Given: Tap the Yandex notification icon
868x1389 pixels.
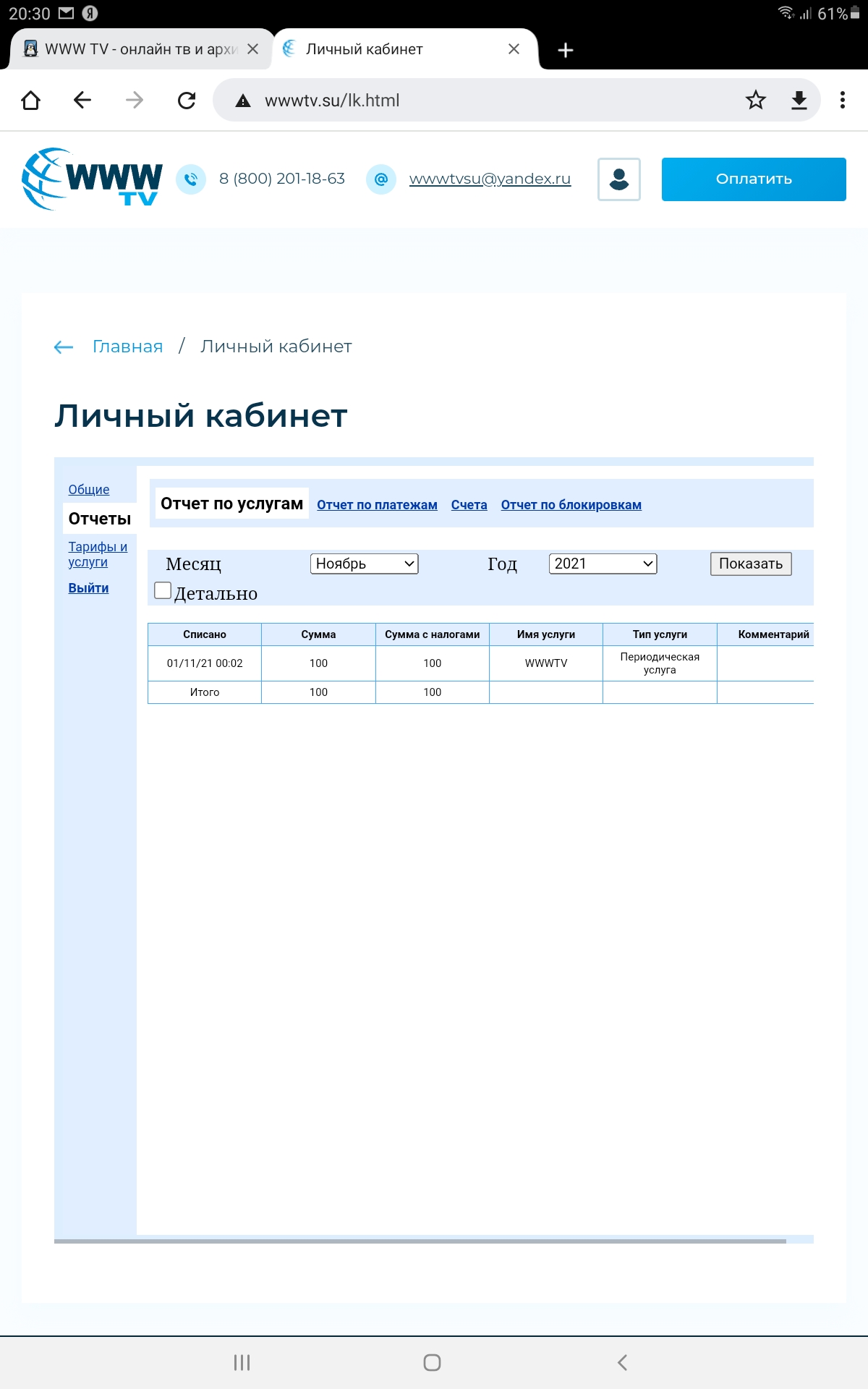Looking at the screenshot, I should click(x=90, y=13).
